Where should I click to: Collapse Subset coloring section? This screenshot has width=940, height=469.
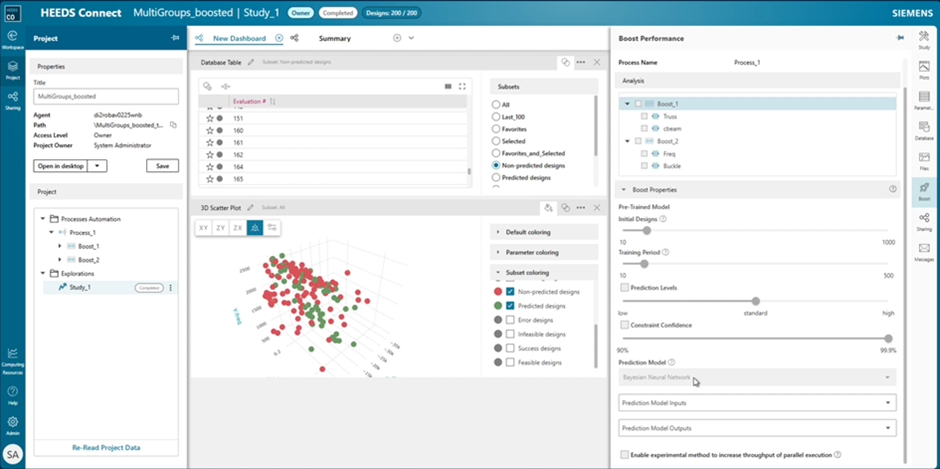[544, 272]
